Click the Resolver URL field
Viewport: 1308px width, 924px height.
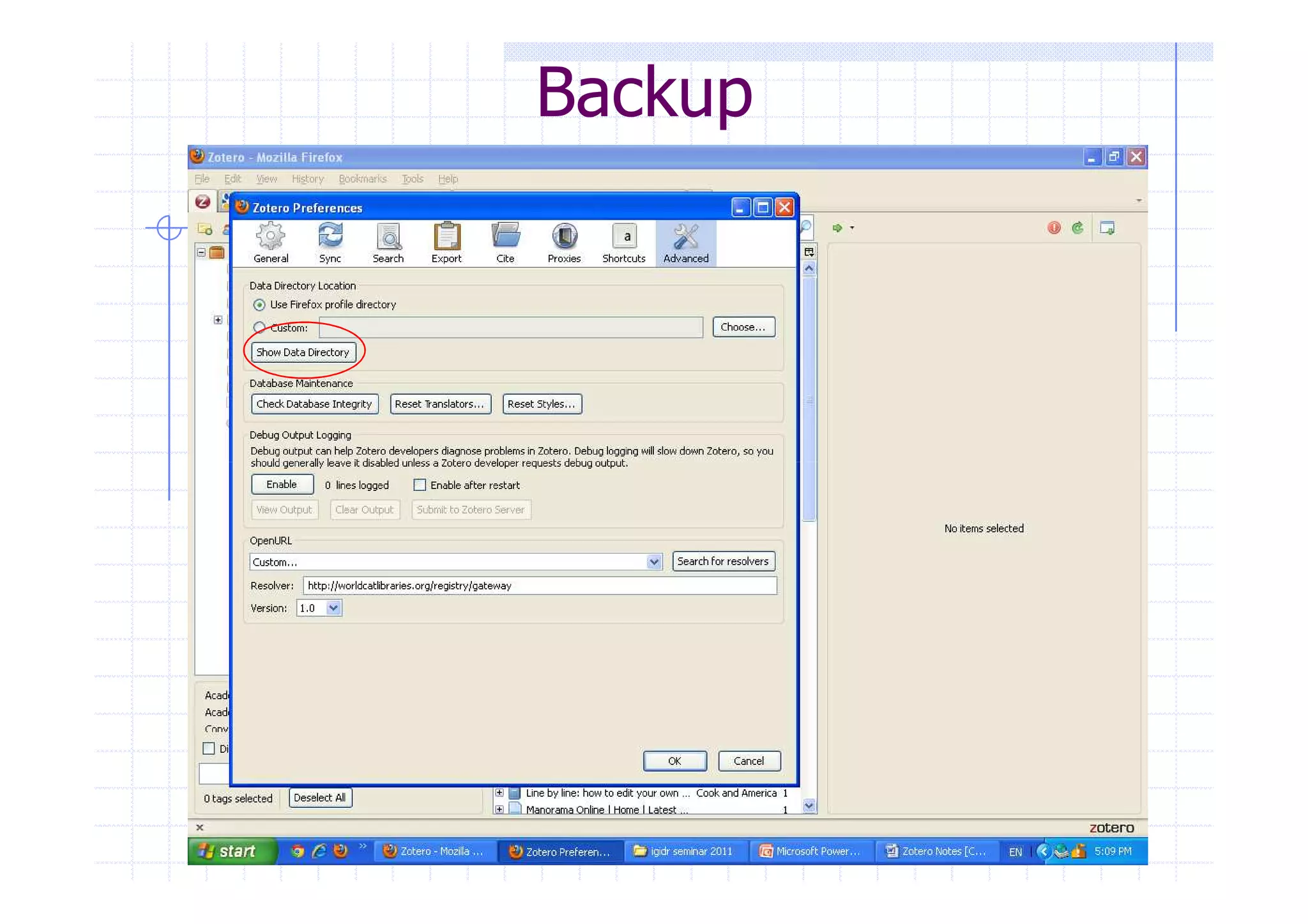click(540, 586)
